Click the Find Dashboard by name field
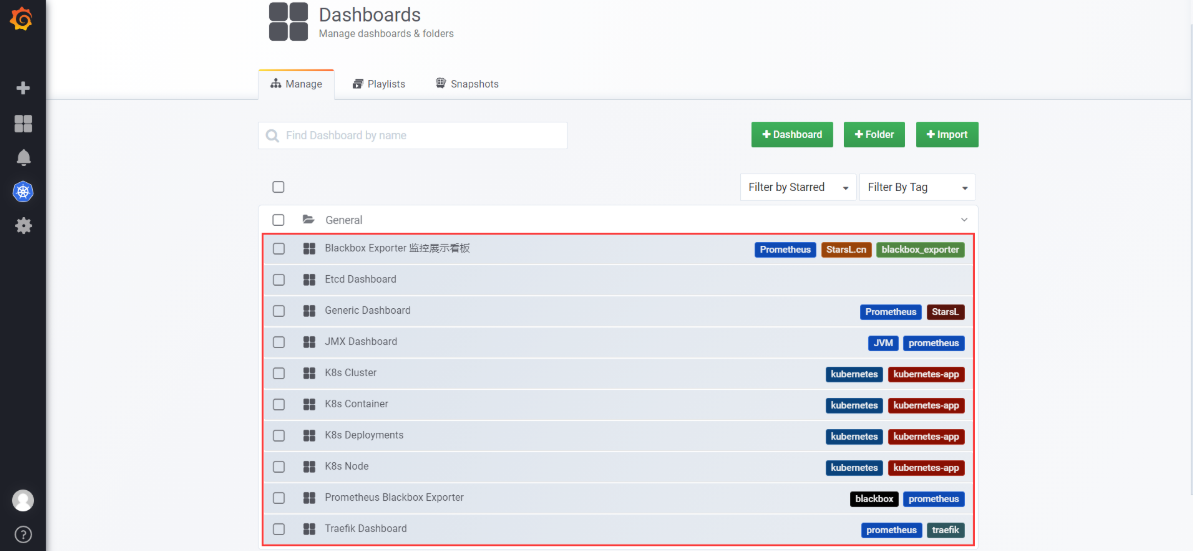Viewport: 1193px width, 551px height. (413, 135)
